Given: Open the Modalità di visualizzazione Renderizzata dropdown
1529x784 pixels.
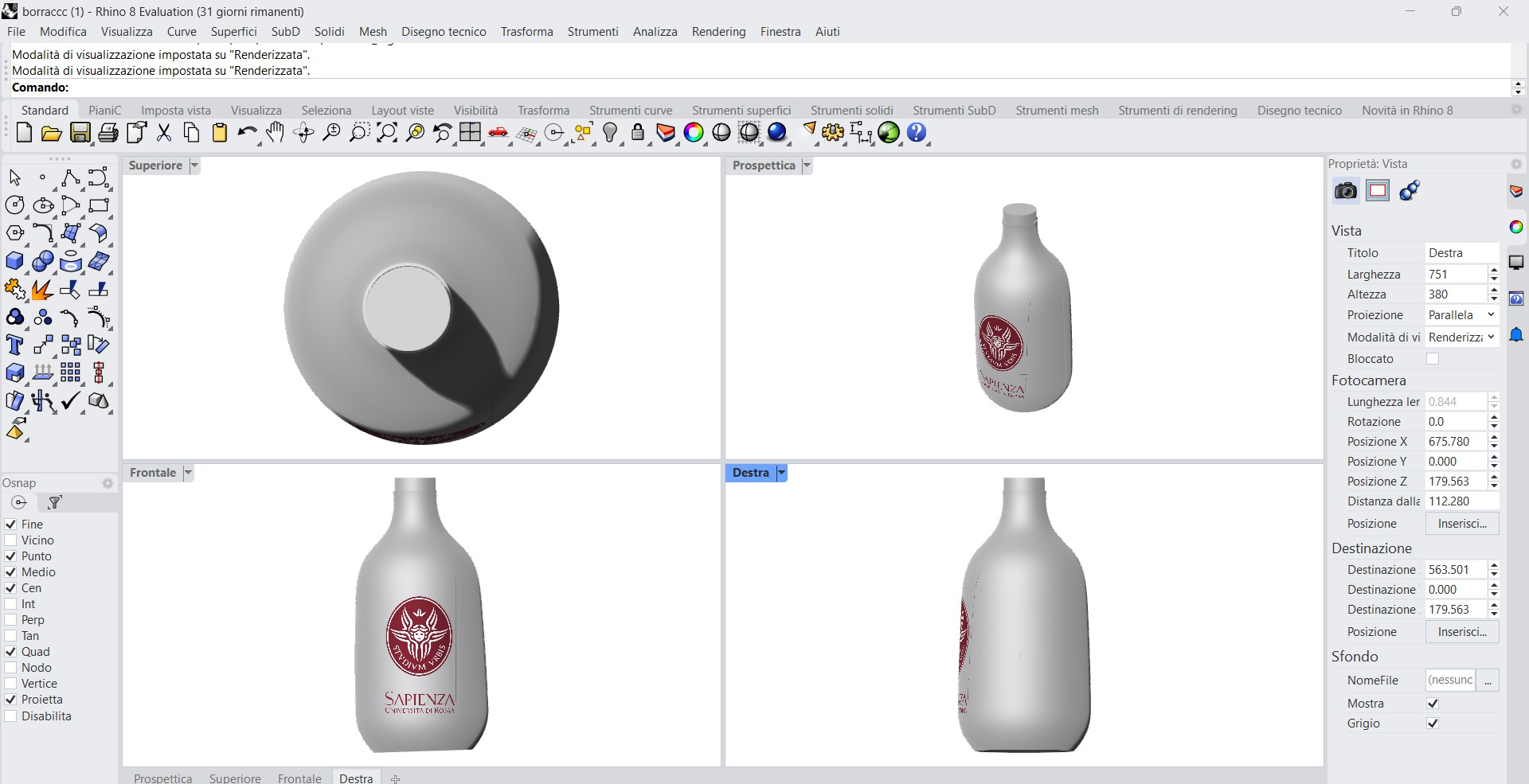Looking at the screenshot, I should tap(1461, 337).
